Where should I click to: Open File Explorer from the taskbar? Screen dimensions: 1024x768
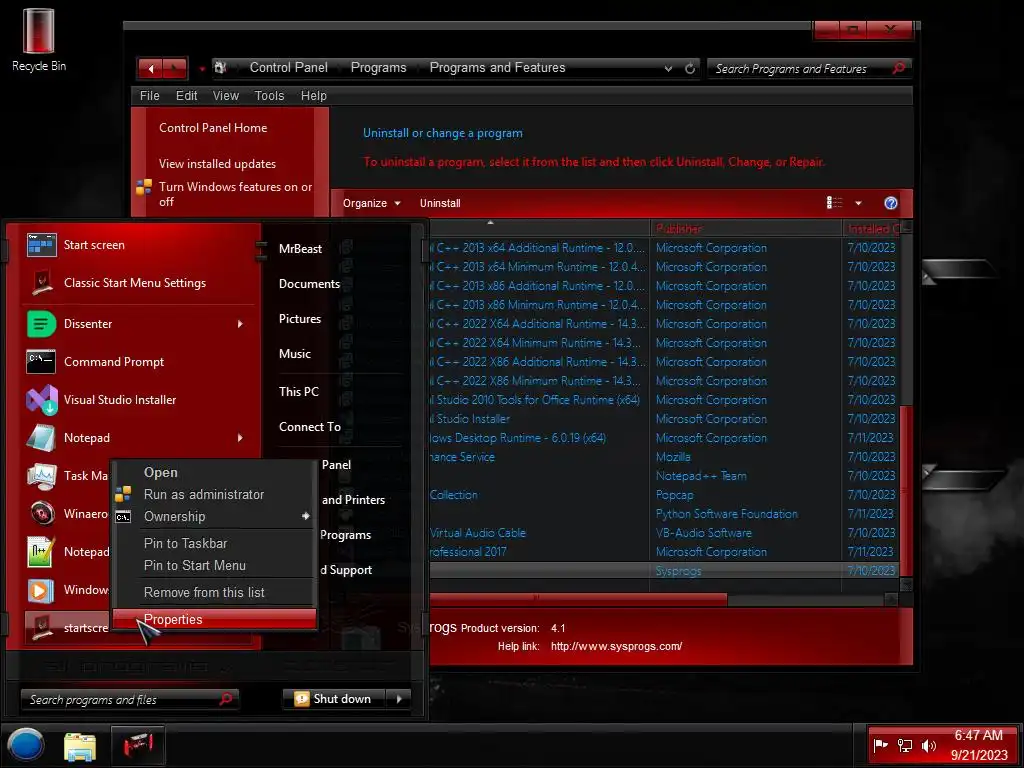click(80, 747)
